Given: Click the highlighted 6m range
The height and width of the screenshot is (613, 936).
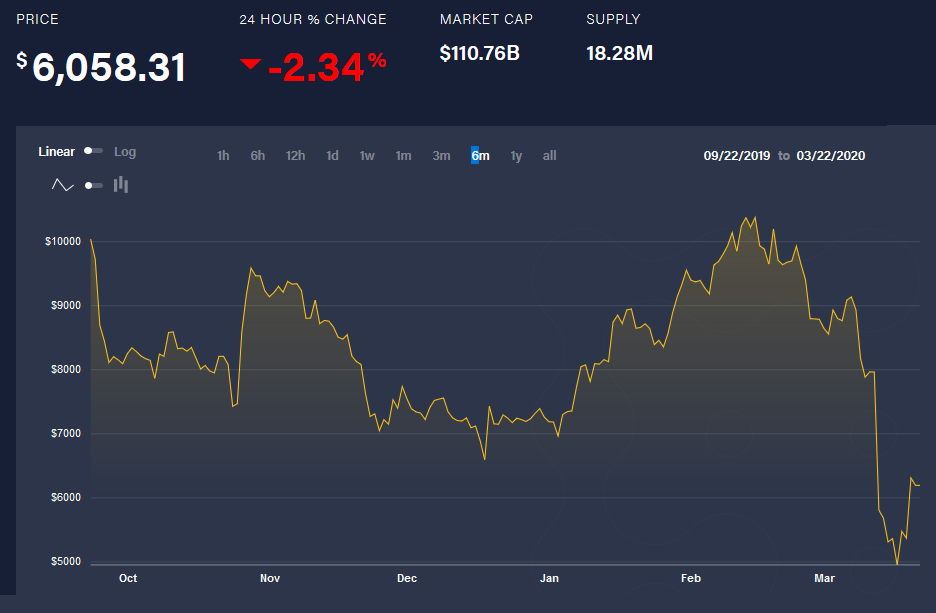Looking at the screenshot, I should (x=480, y=155).
